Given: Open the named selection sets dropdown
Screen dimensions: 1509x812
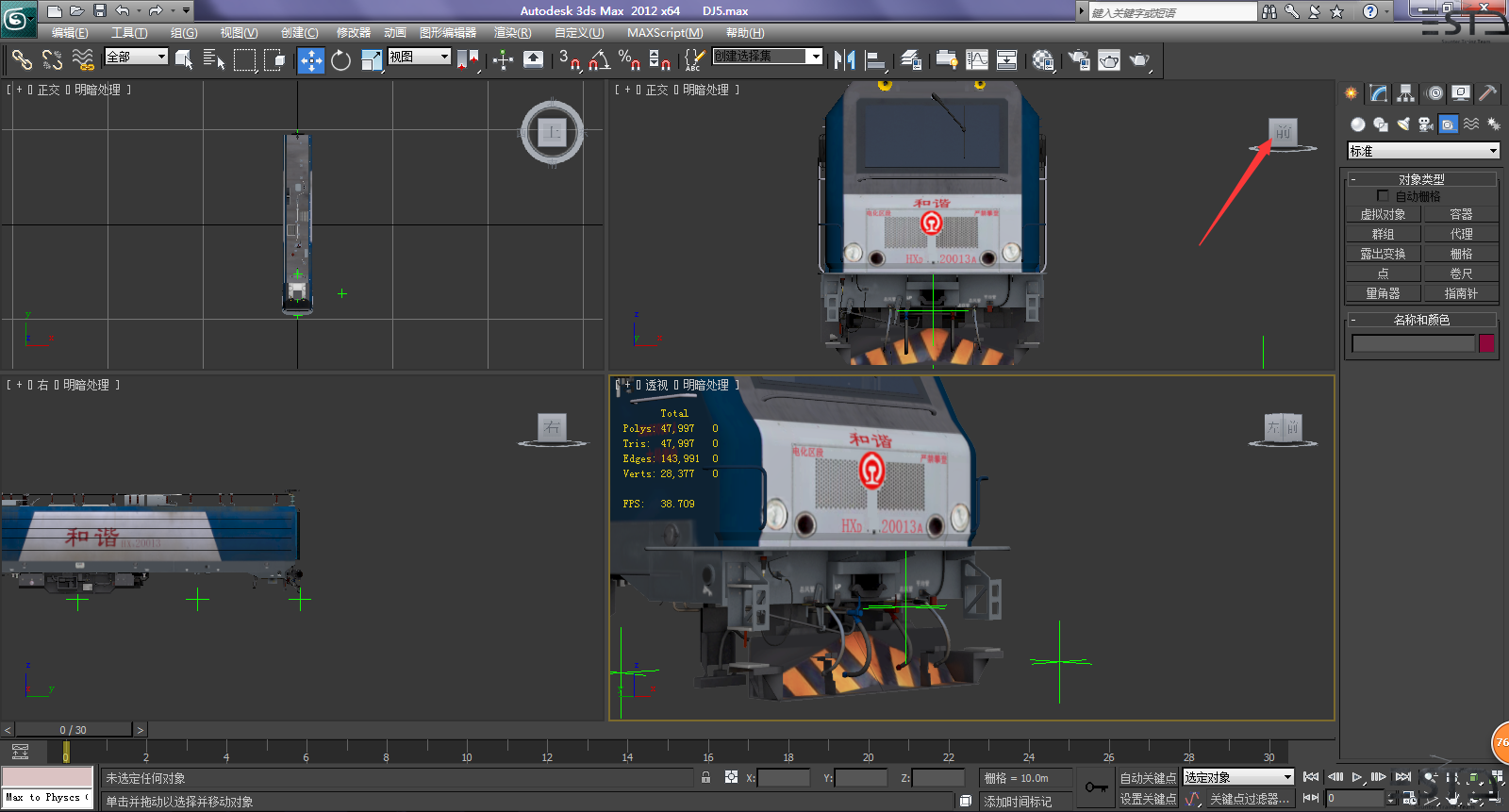Looking at the screenshot, I should [768, 57].
